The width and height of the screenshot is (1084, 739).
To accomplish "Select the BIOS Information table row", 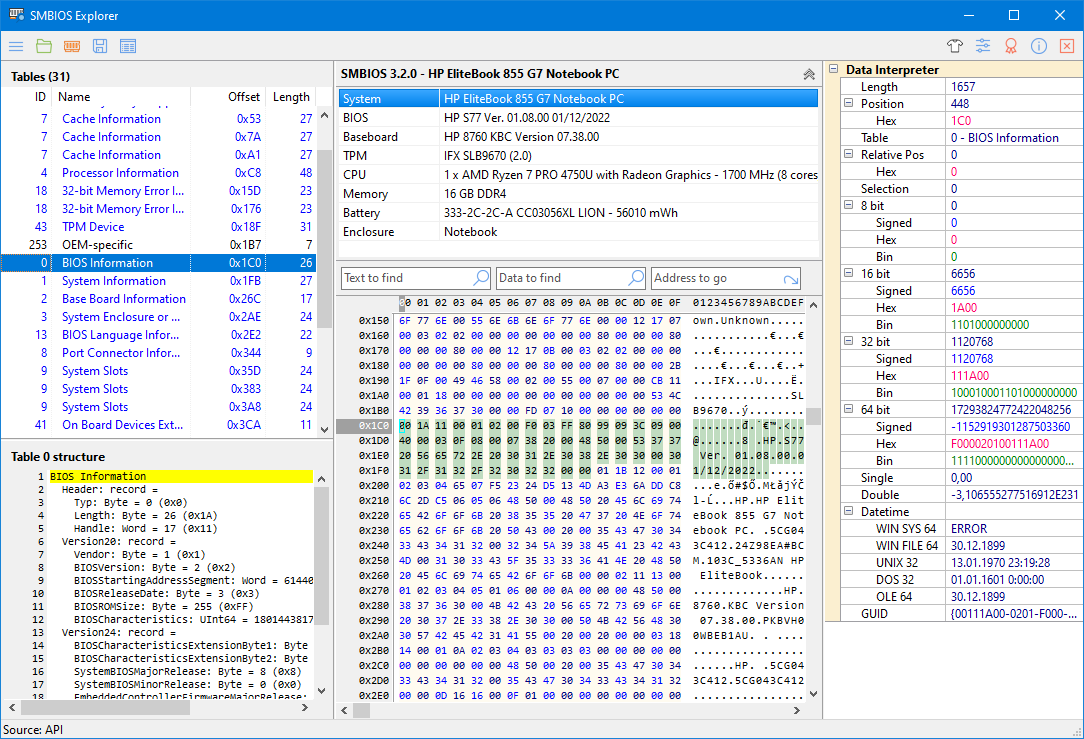I will 158,263.
